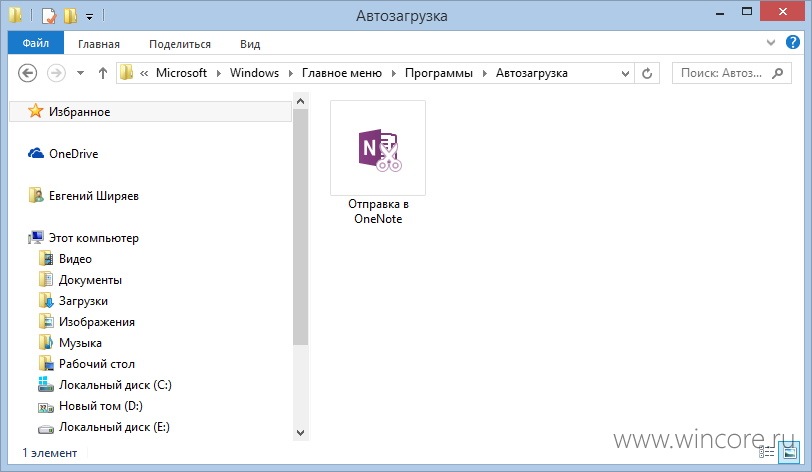Select Евгений Ширяев user folder

click(x=94, y=196)
